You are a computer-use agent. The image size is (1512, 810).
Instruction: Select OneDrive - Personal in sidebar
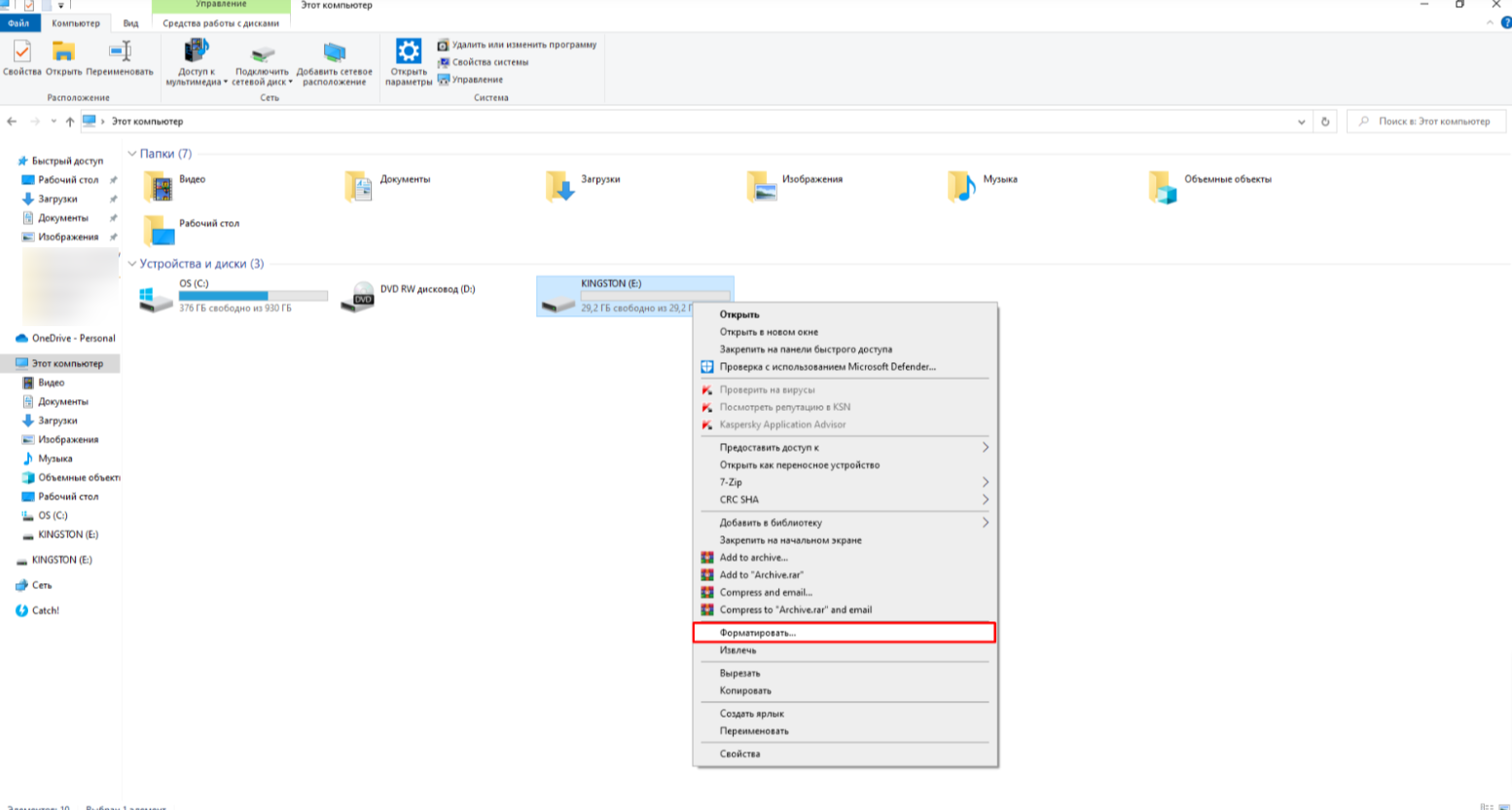[x=73, y=338]
